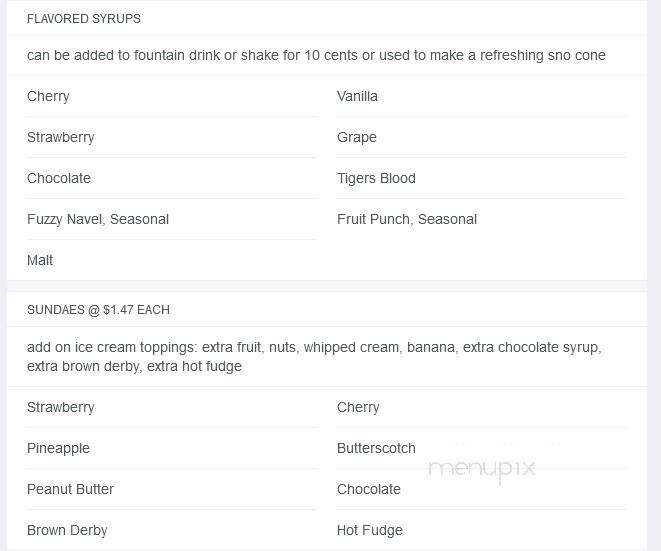This screenshot has height=551, width=661.
Task: Click the menupix watermark logo
Action: 482,468
